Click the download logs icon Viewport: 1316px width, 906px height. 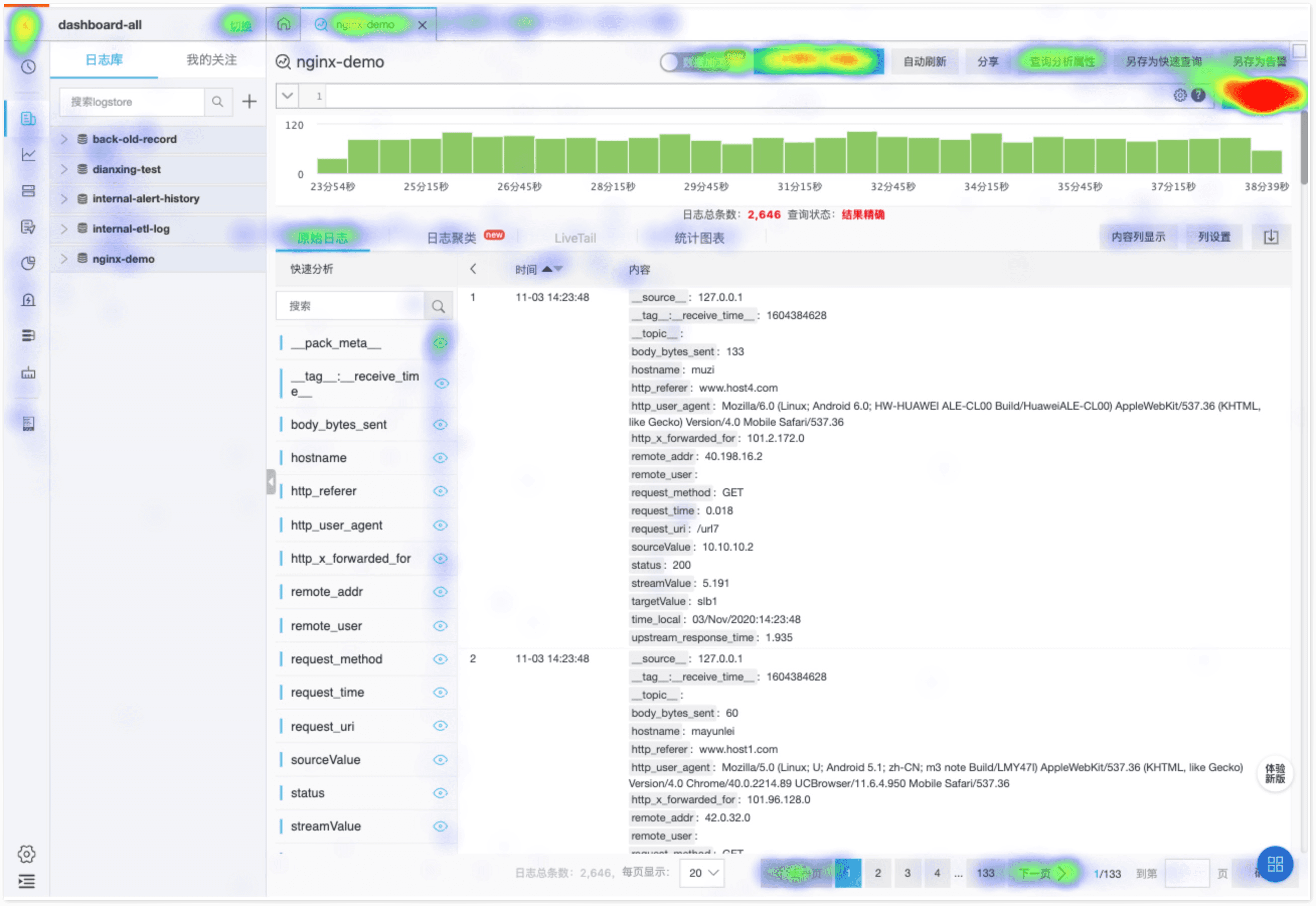click(1271, 237)
